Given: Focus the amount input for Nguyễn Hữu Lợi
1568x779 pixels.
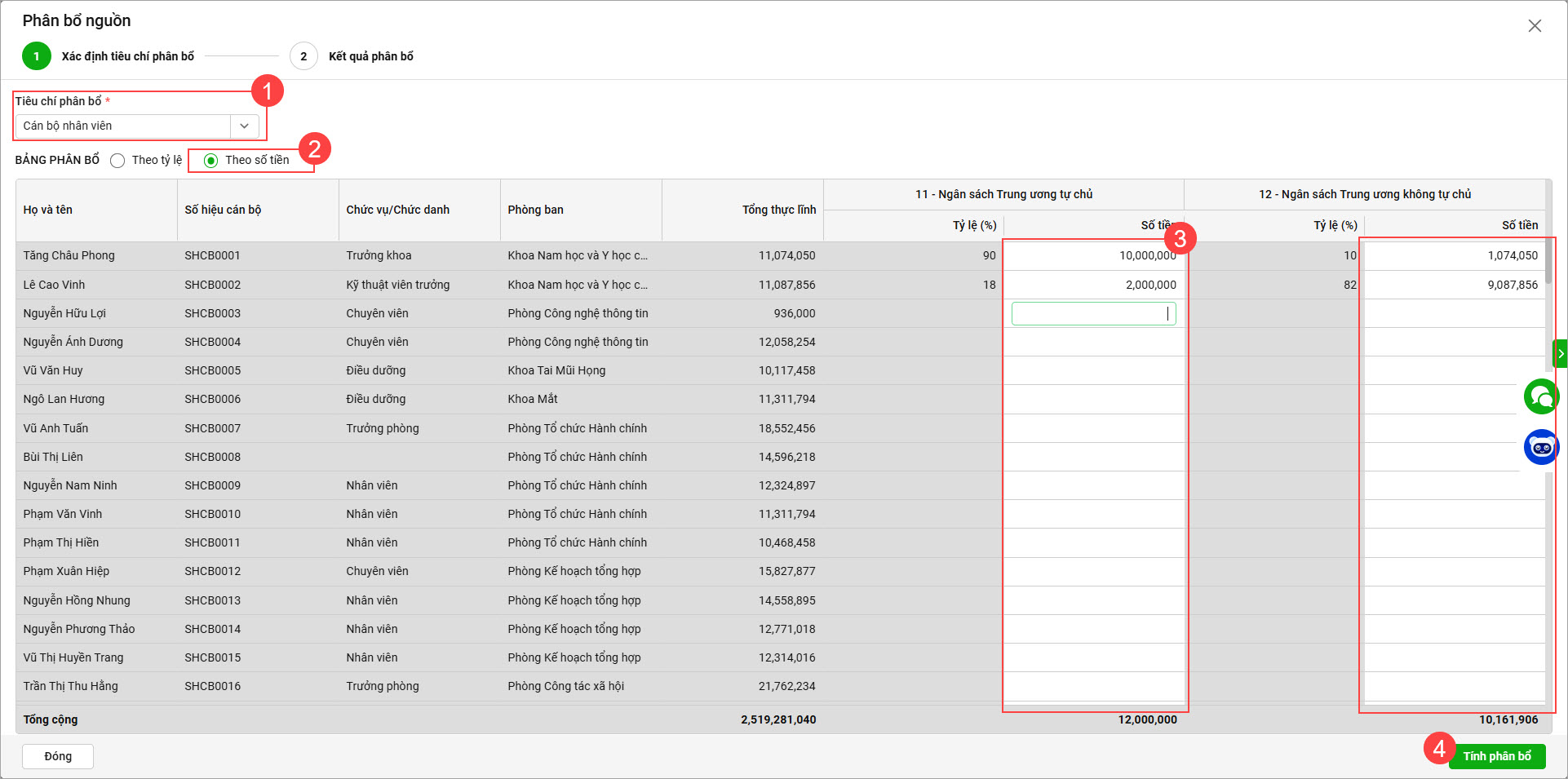Looking at the screenshot, I should (x=1092, y=314).
